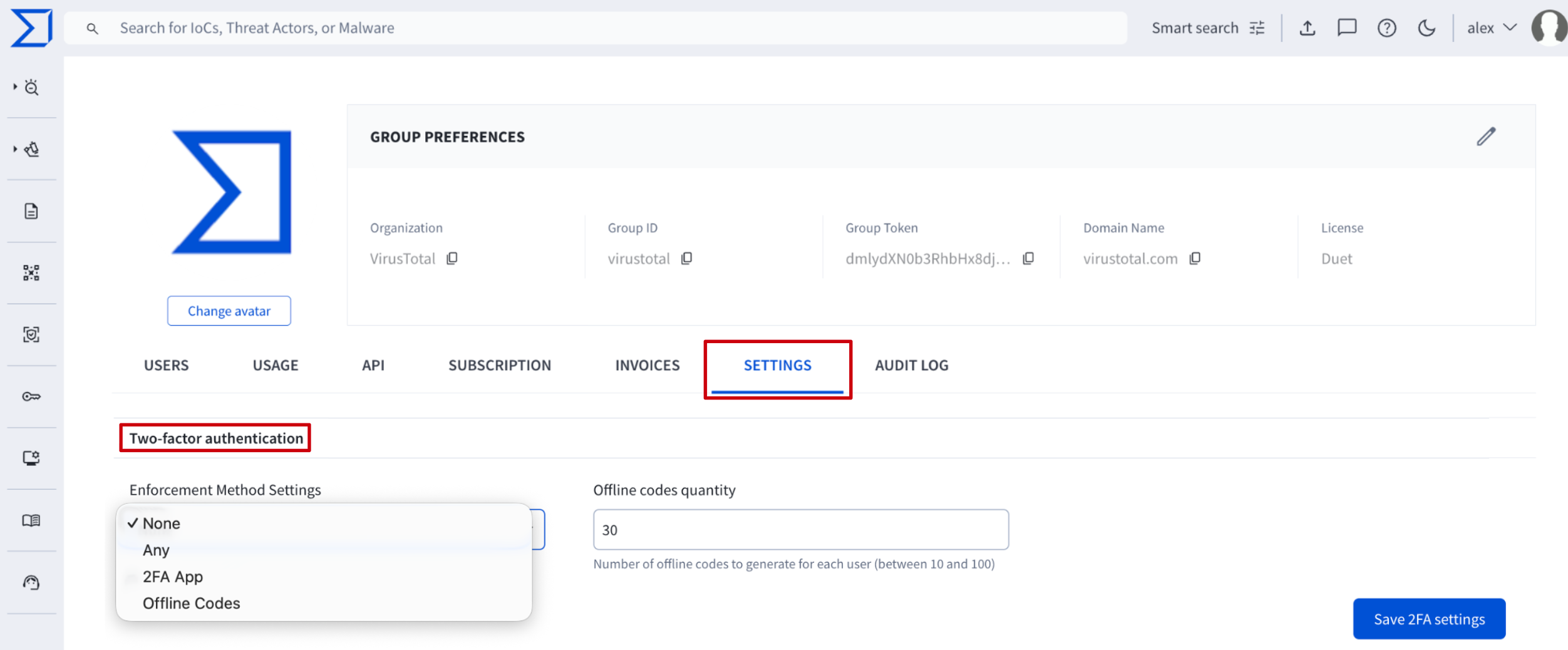
Task: Click the Enforcement Method Settings label
Action: [x=225, y=490]
